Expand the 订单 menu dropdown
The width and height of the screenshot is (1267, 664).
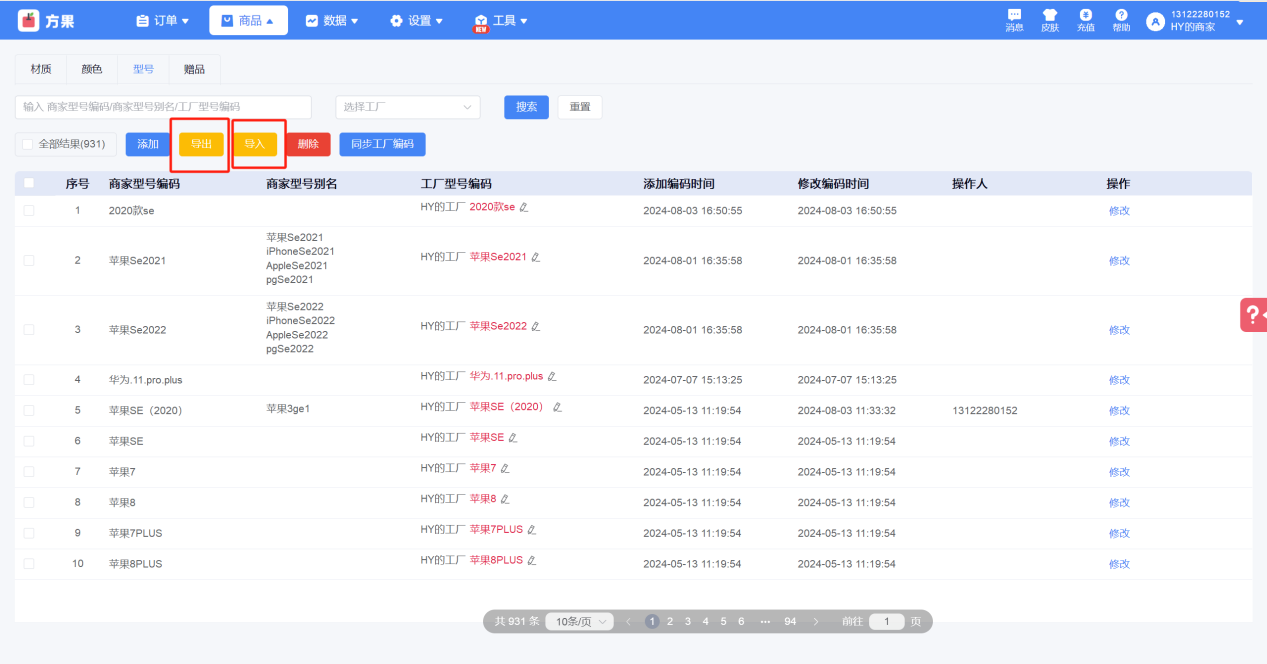tap(162, 20)
